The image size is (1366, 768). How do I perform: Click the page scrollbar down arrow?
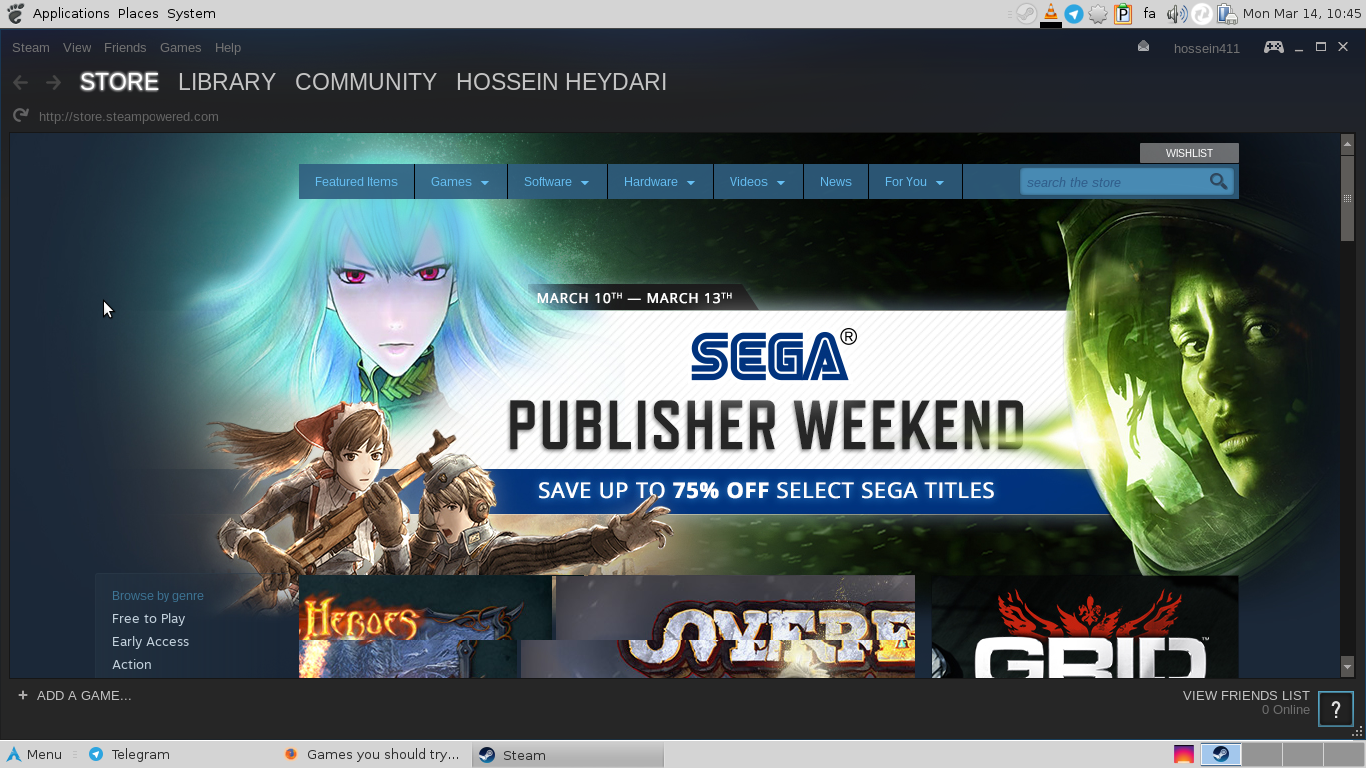[1347, 666]
